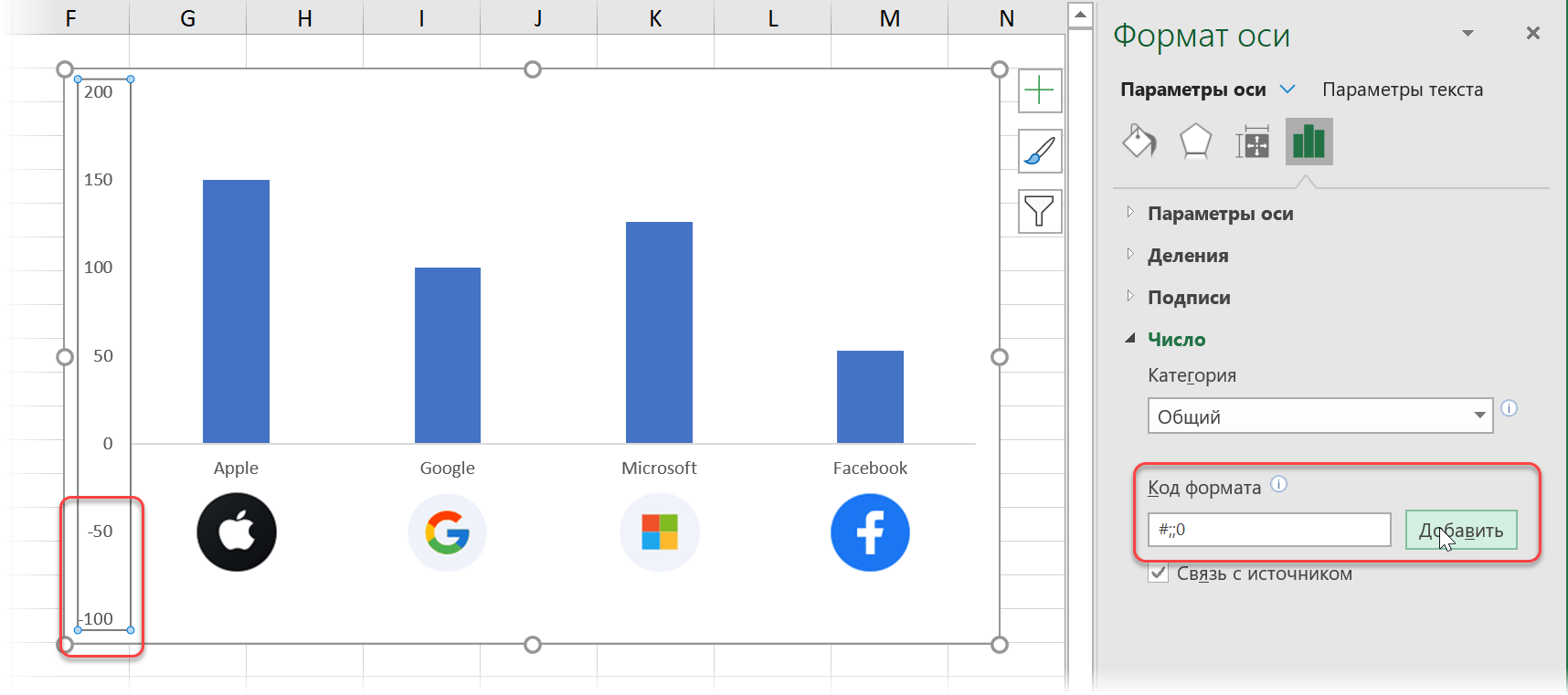Viewport: 1568px width, 695px height.
Task: Select the Fill & Line paint bucket icon
Action: 1139,142
